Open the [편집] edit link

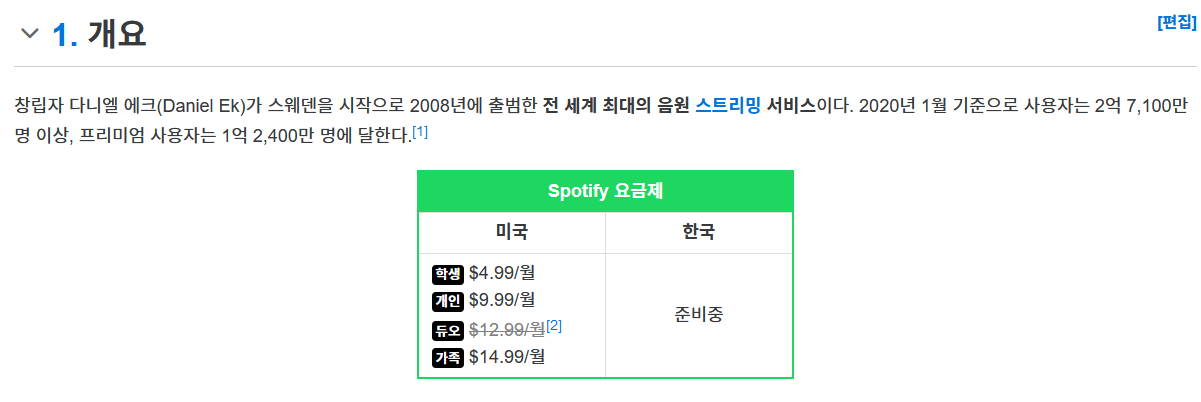coord(1177,22)
